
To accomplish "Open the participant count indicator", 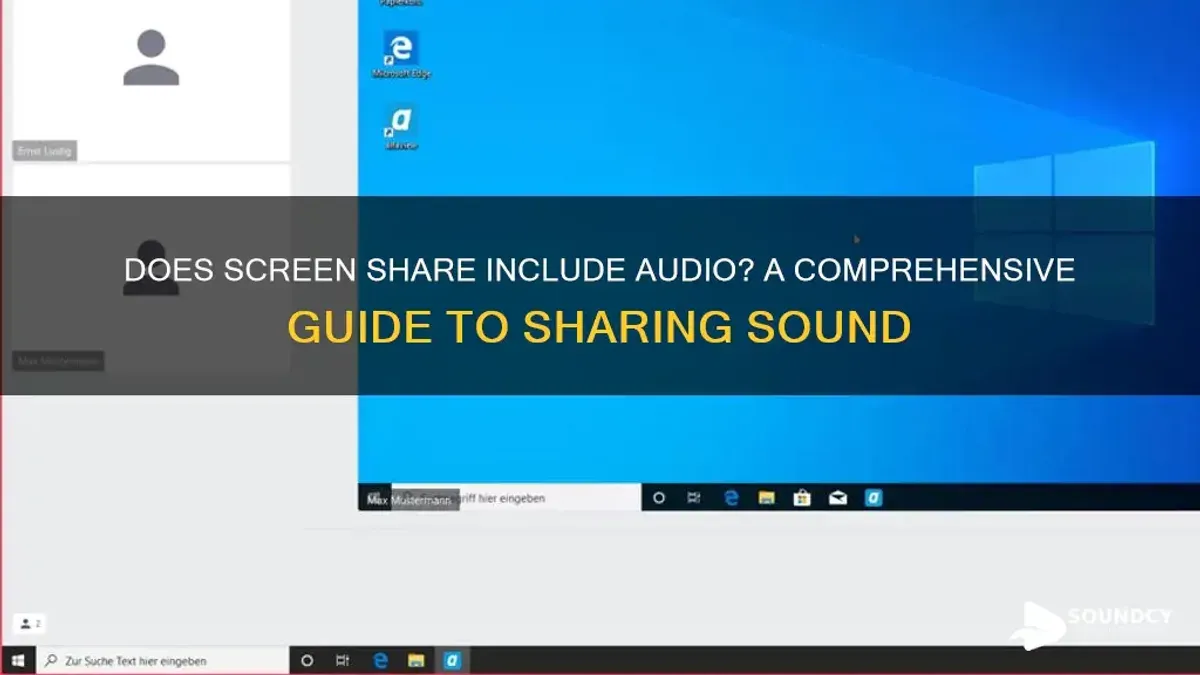I will tap(30, 623).
